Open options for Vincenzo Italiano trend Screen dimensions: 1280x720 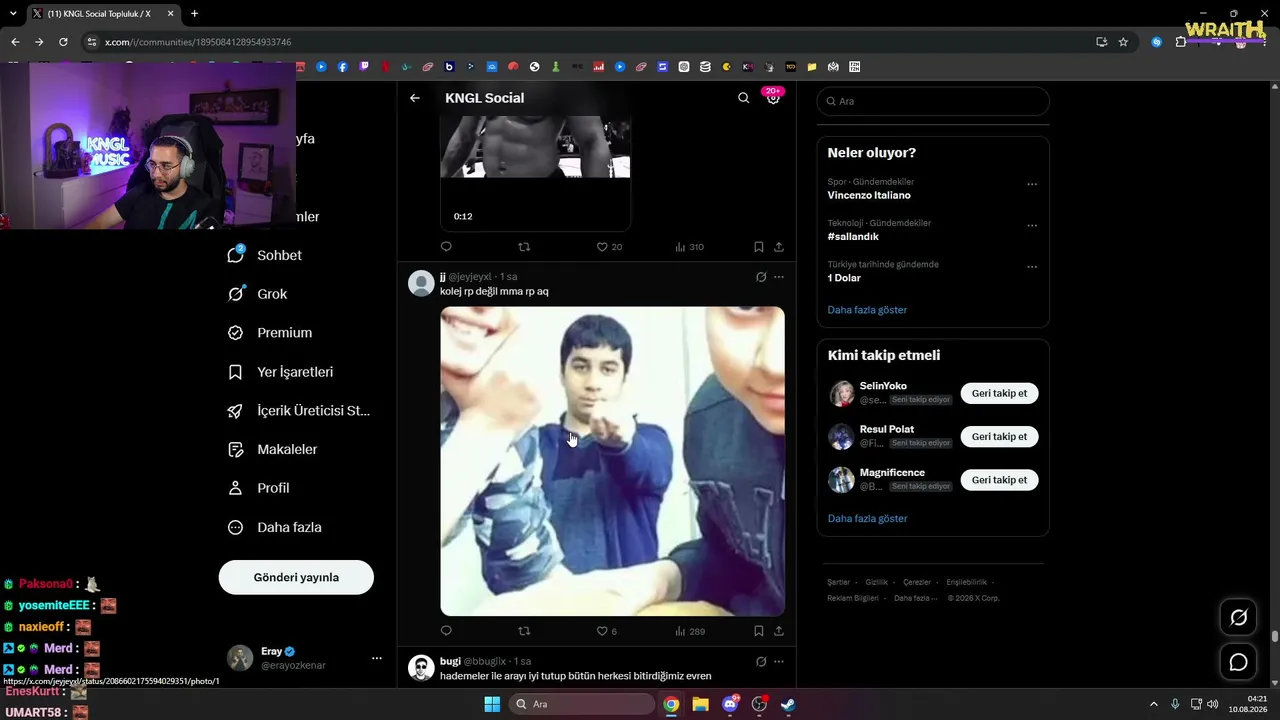click(1032, 184)
